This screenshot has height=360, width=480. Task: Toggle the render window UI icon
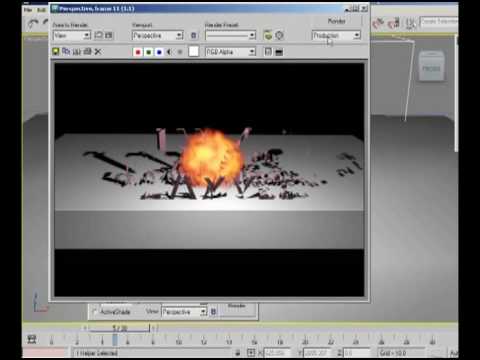pyautogui.click(x=279, y=52)
